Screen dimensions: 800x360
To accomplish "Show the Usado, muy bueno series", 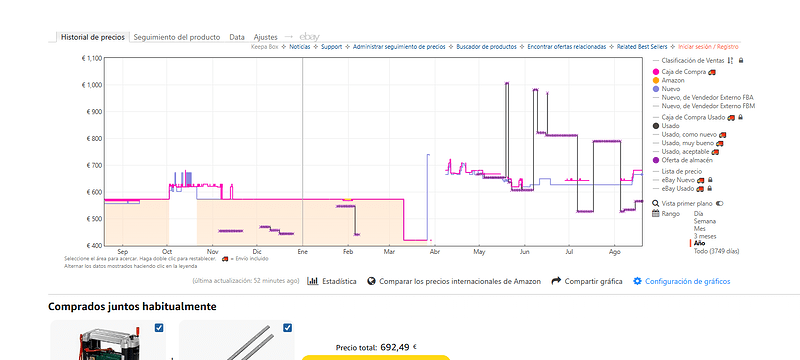I will click(x=688, y=143).
